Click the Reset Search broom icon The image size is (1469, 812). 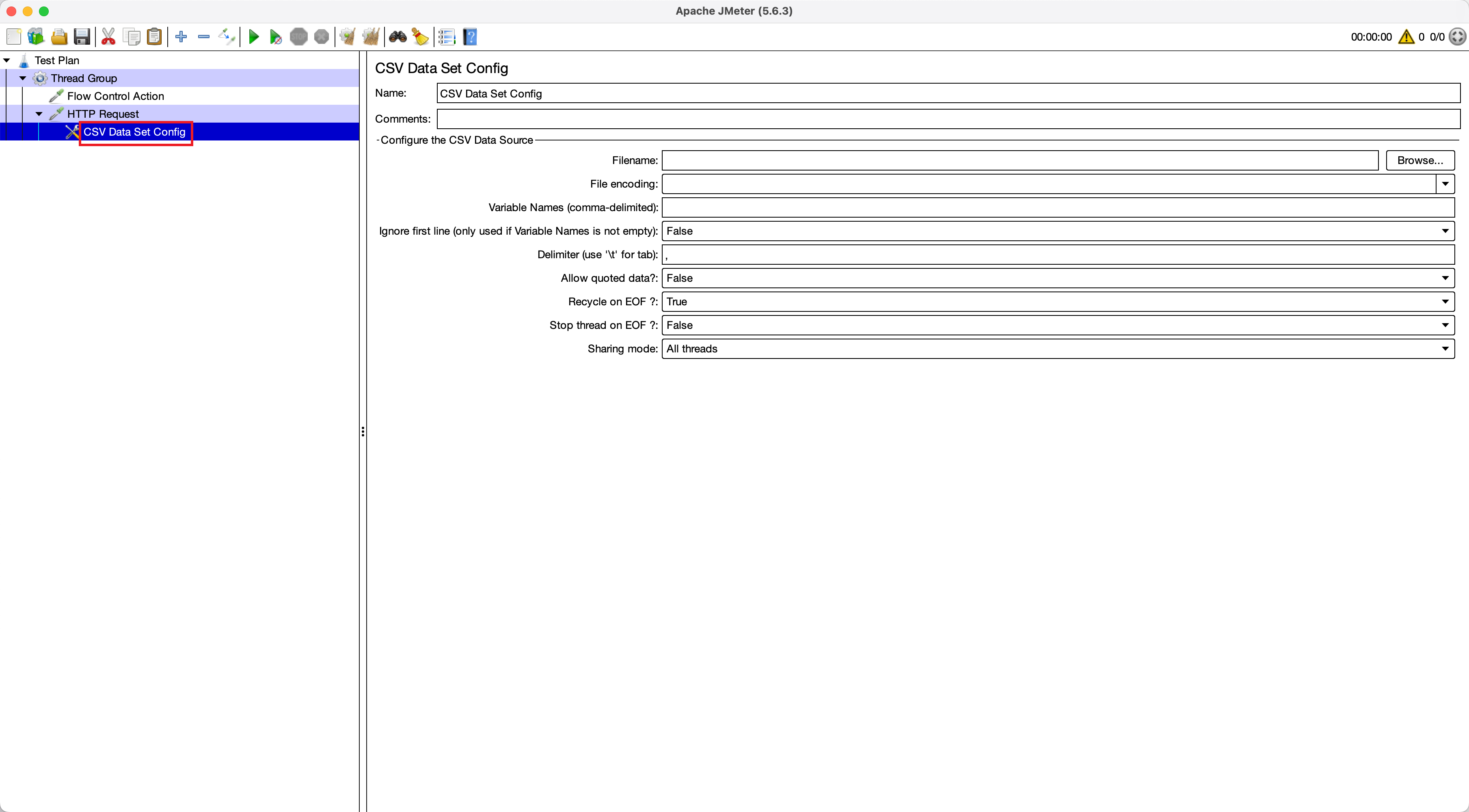(x=420, y=37)
